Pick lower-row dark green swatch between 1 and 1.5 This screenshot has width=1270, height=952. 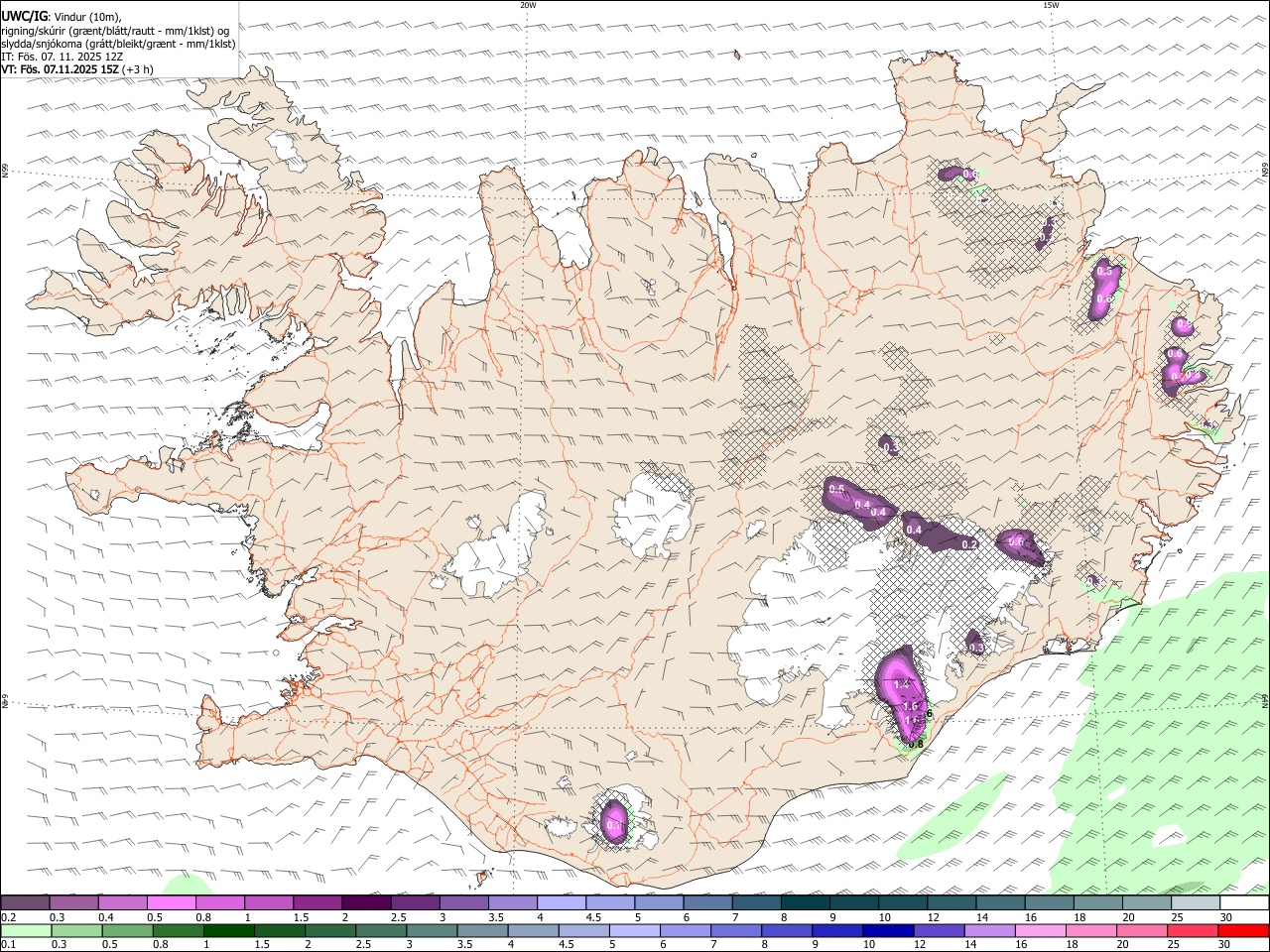coord(228,931)
